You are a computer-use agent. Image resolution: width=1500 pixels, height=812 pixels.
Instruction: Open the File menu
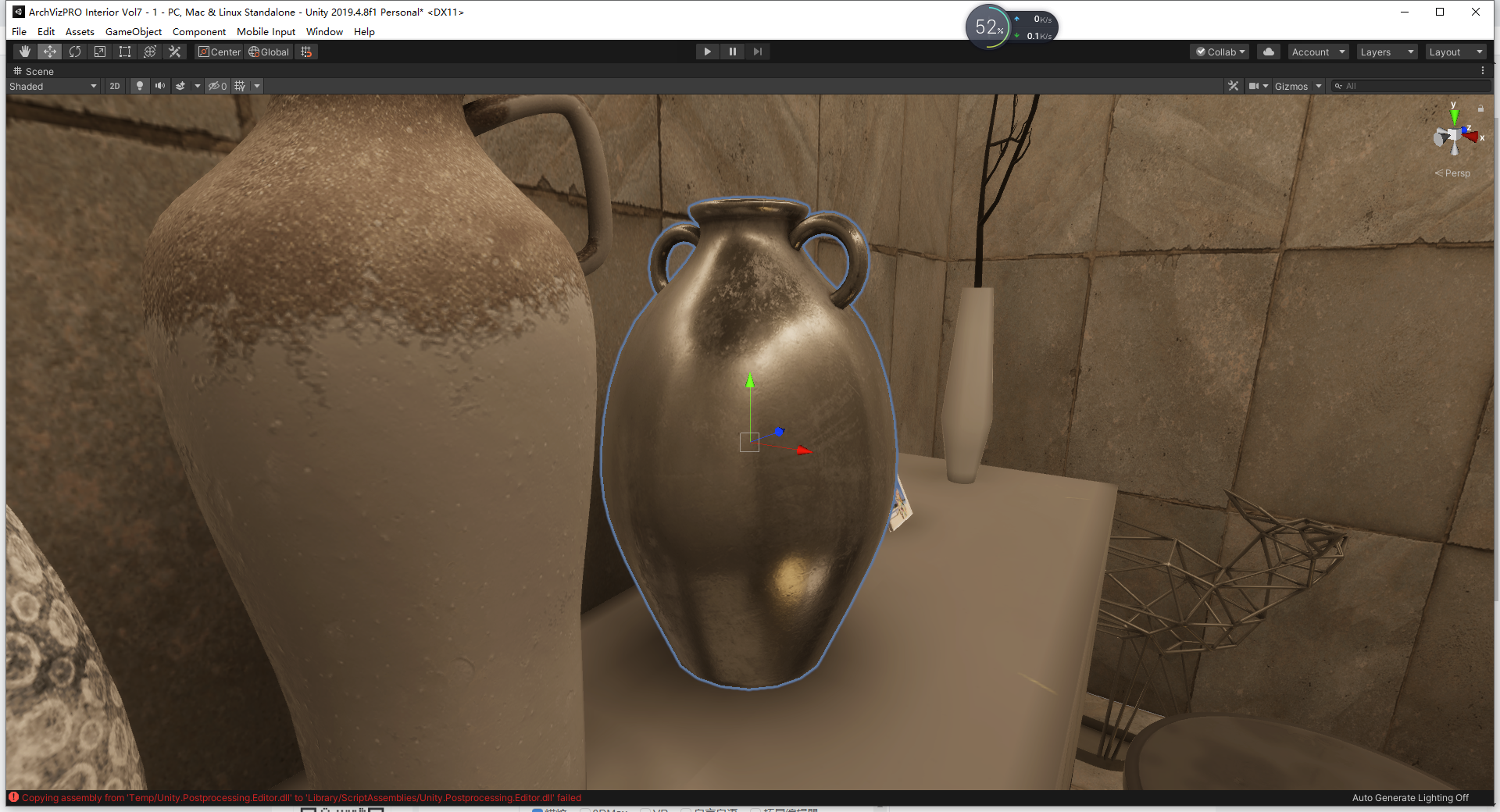[x=19, y=32]
